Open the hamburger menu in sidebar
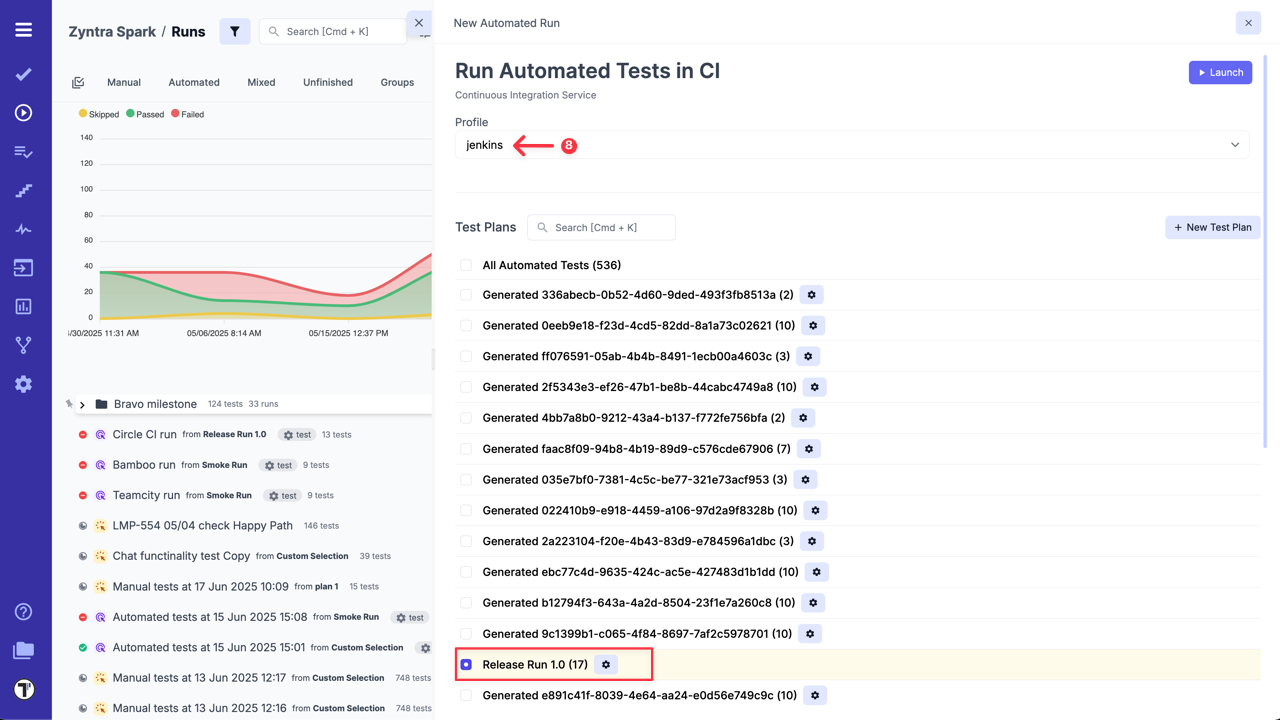This screenshot has height=720, width=1280. point(24,30)
